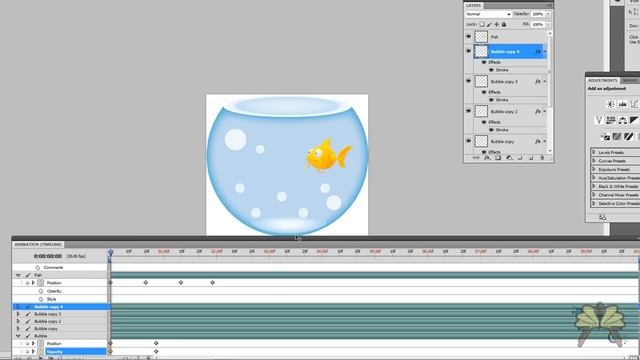Expand Exposure Presets list
The height and width of the screenshot is (360, 640).
(594, 169)
